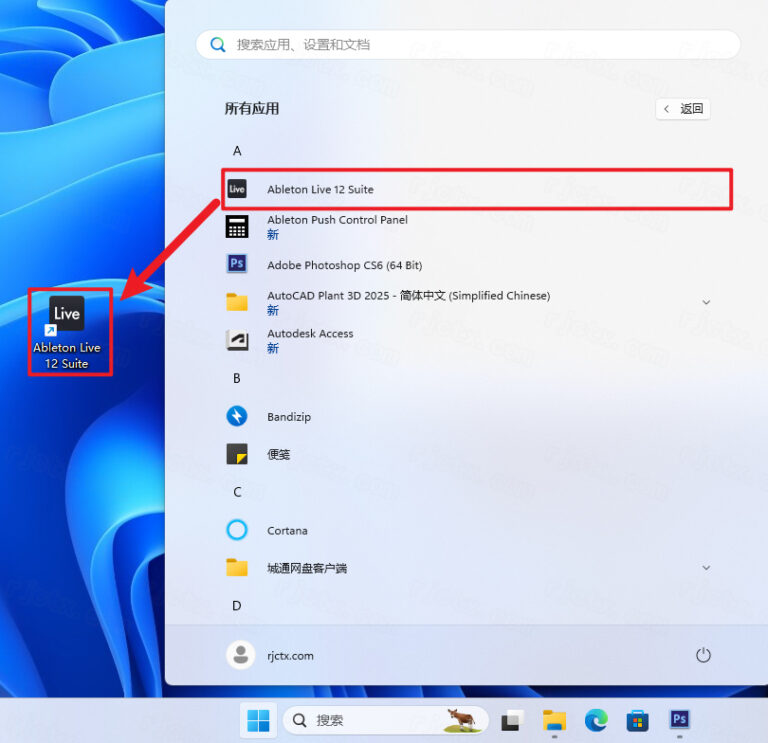Image resolution: width=768 pixels, height=743 pixels.
Task: Click the letter C section header
Action: [237, 492]
